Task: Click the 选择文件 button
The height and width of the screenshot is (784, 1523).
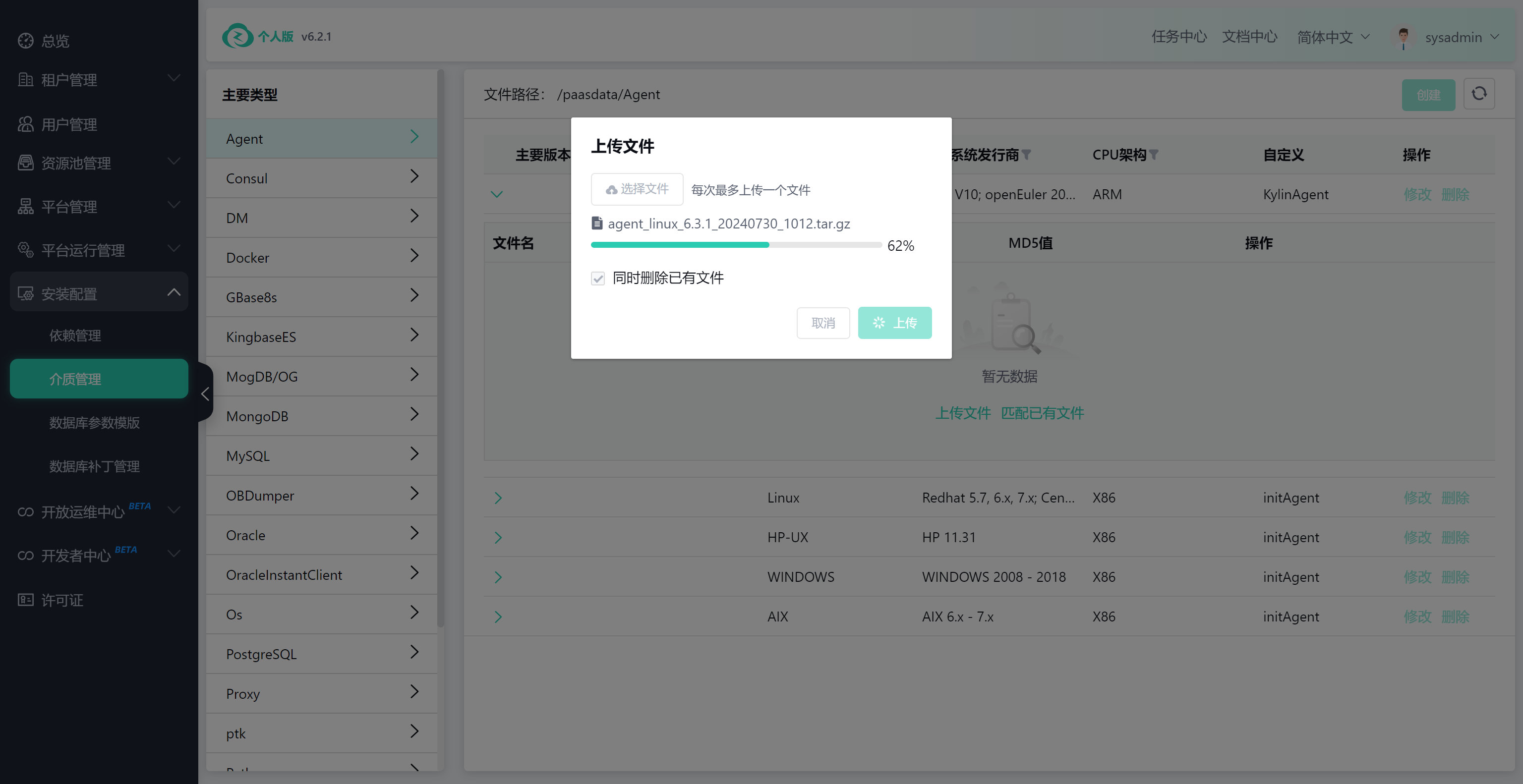Action: tap(637, 189)
